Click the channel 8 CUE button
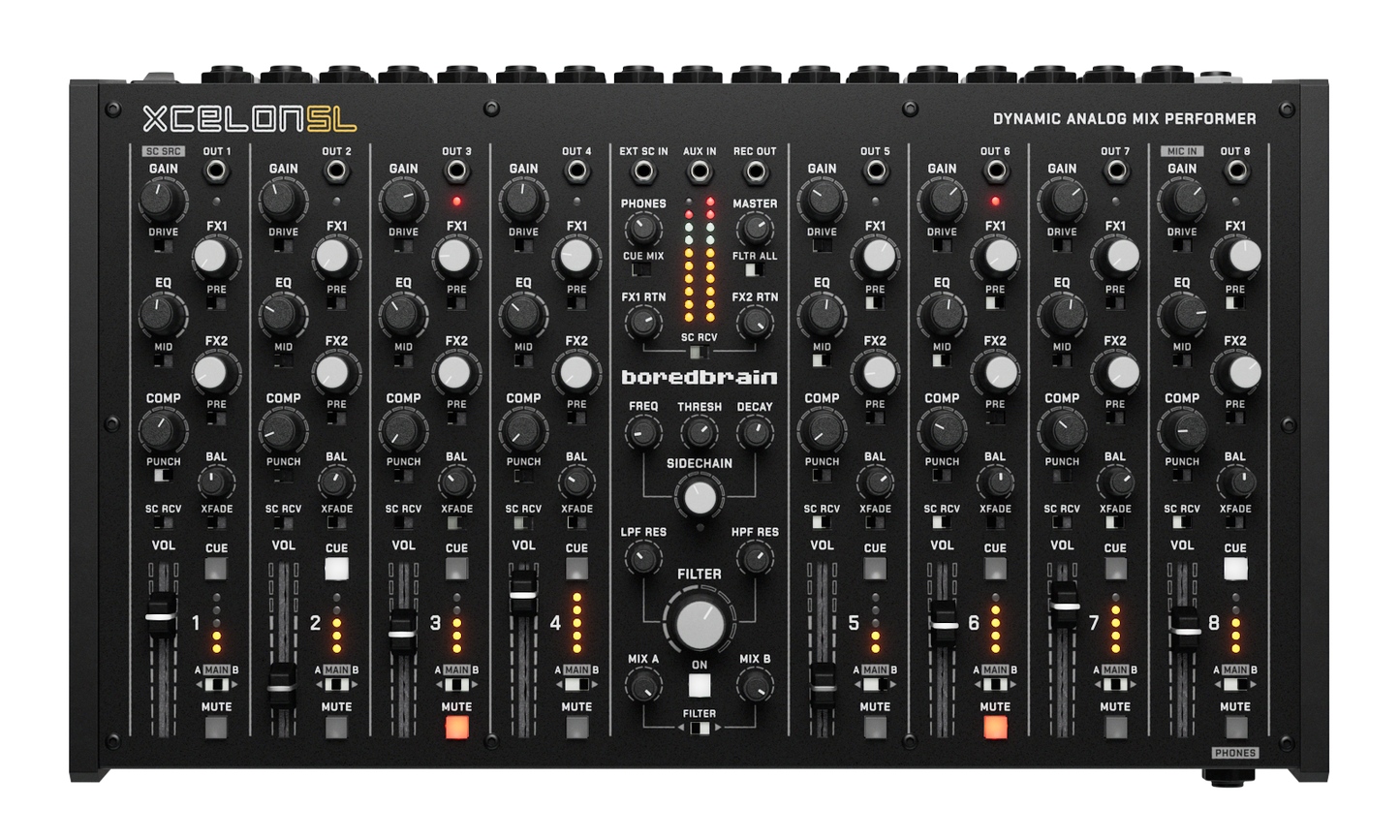The image size is (1400, 840). tap(1235, 568)
